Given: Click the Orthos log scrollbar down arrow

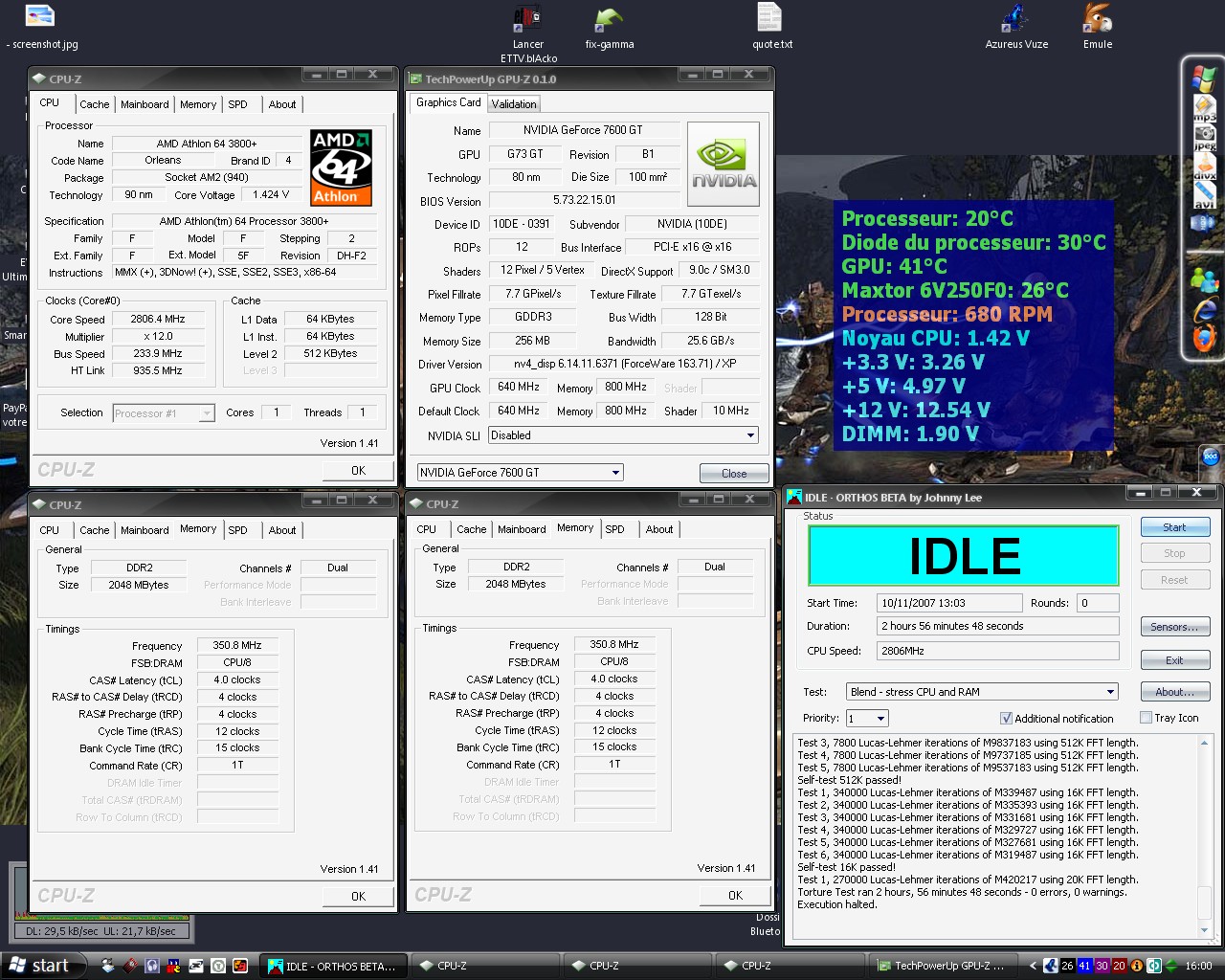Looking at the screenshot, I should click(1204, 930).
